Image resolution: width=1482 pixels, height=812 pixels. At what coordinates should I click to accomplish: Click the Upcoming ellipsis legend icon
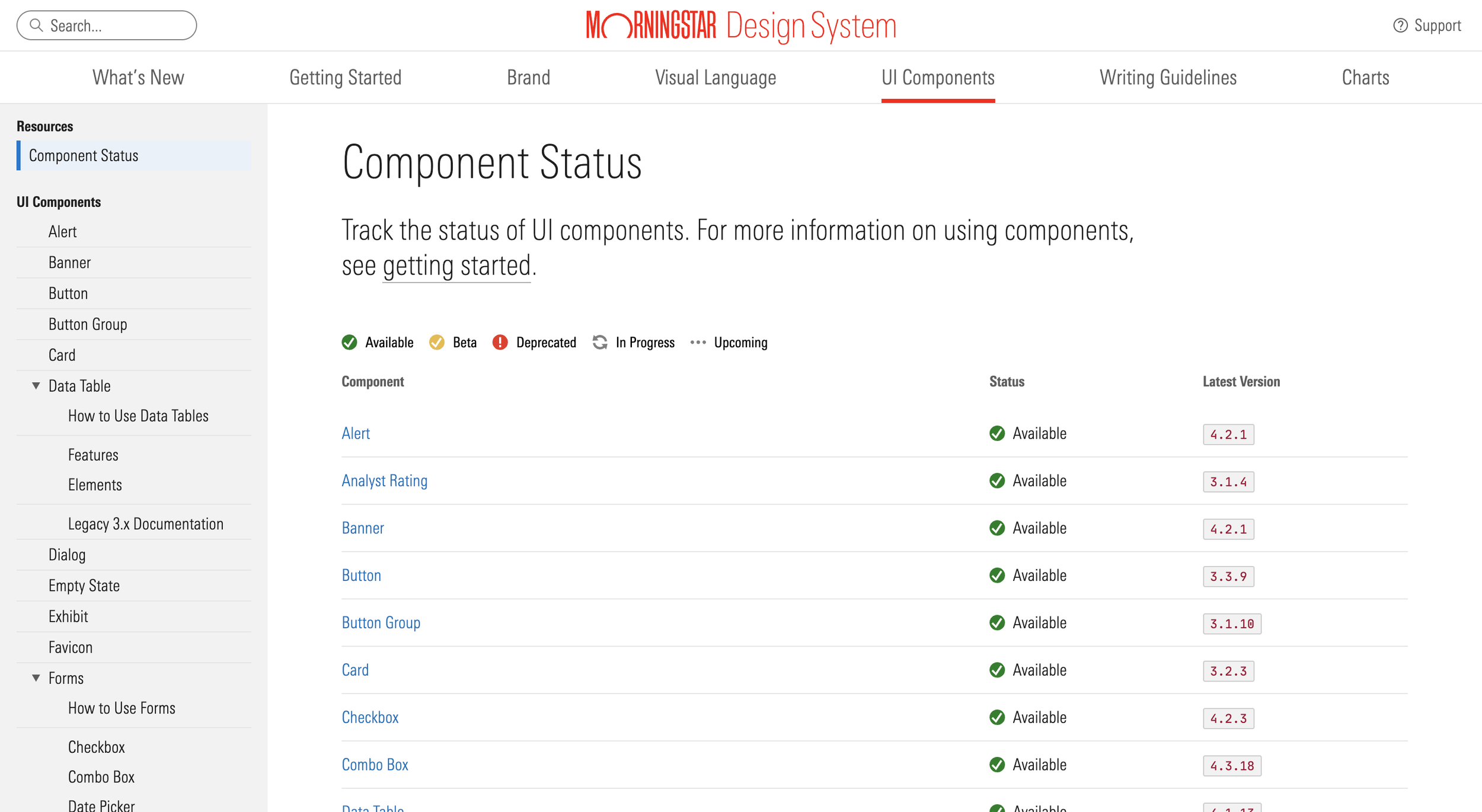click(x=697, y=342)
